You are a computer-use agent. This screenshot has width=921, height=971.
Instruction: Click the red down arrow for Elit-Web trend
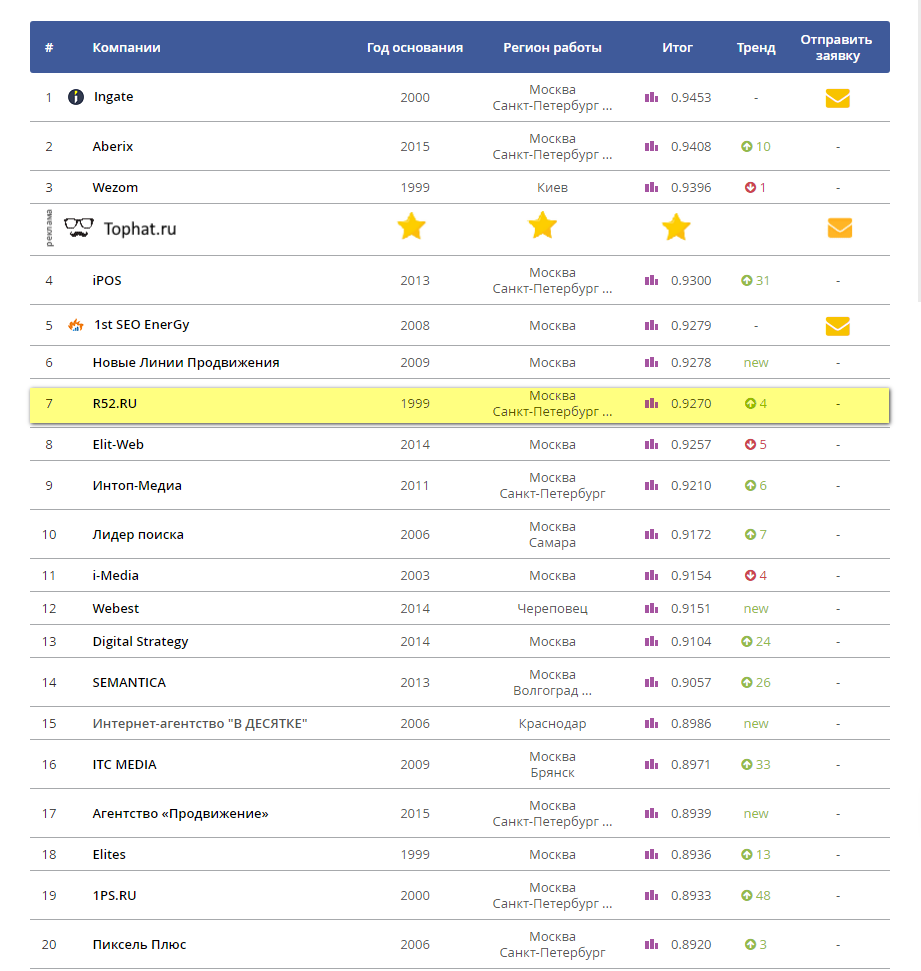(750, 445)
